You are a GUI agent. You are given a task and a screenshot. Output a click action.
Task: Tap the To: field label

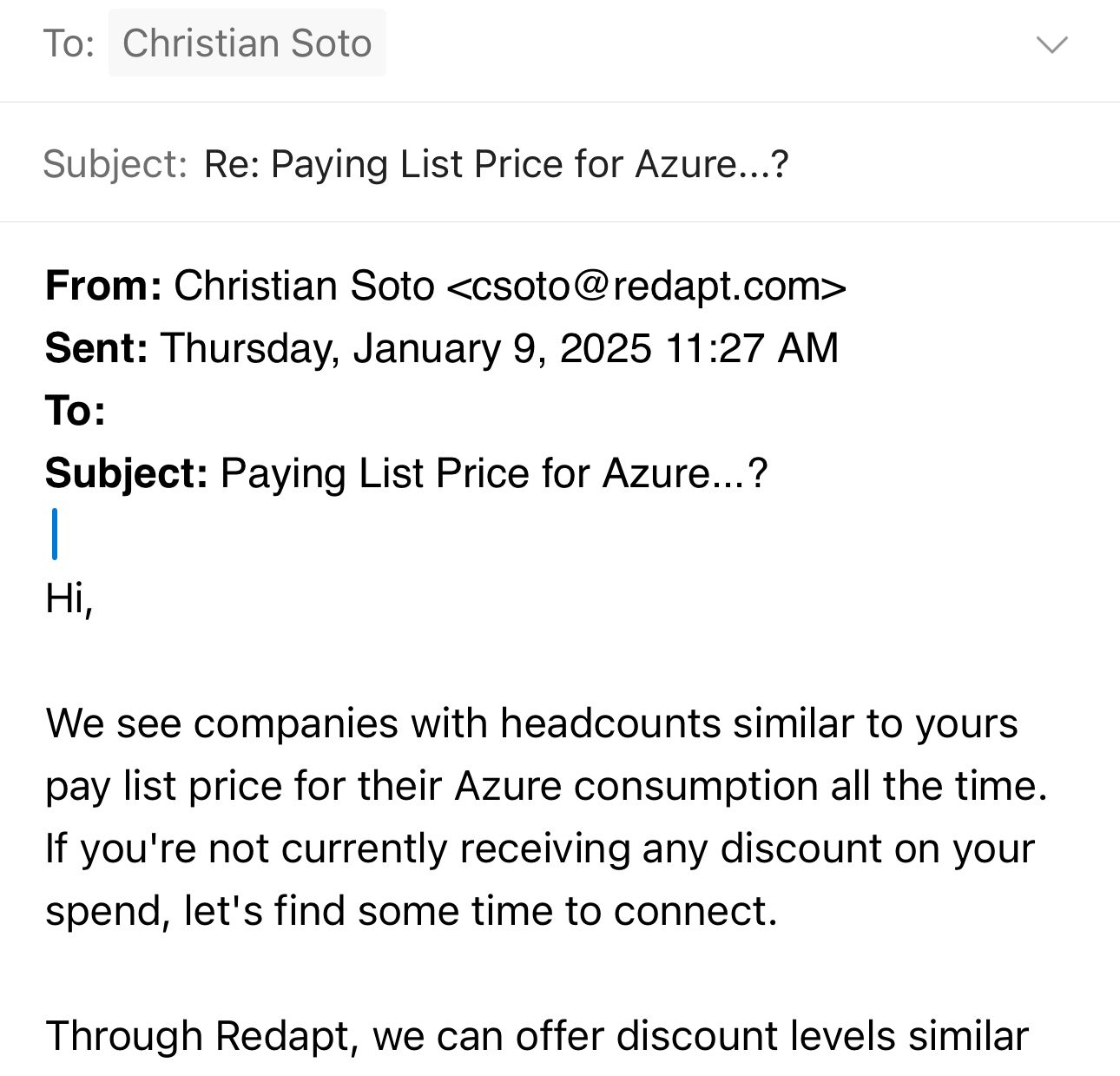(69, 43)
